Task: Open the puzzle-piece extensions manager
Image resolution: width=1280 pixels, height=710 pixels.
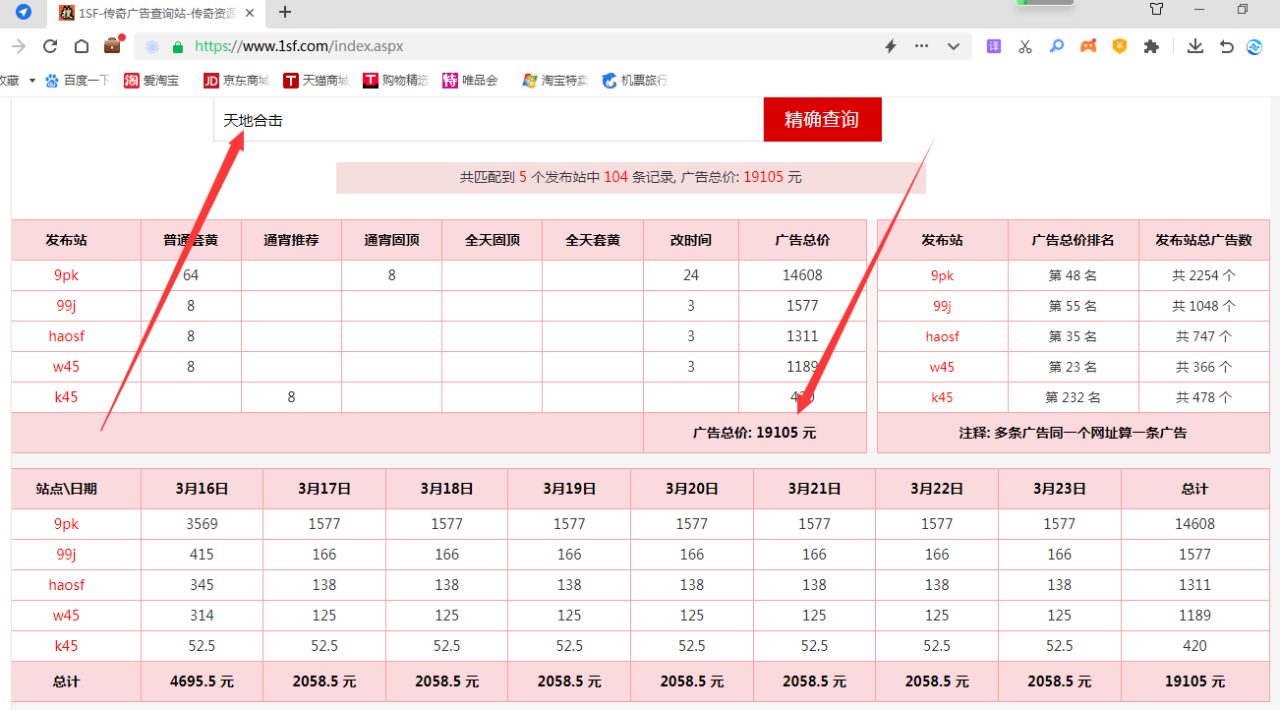Action: coord(1151,46)
